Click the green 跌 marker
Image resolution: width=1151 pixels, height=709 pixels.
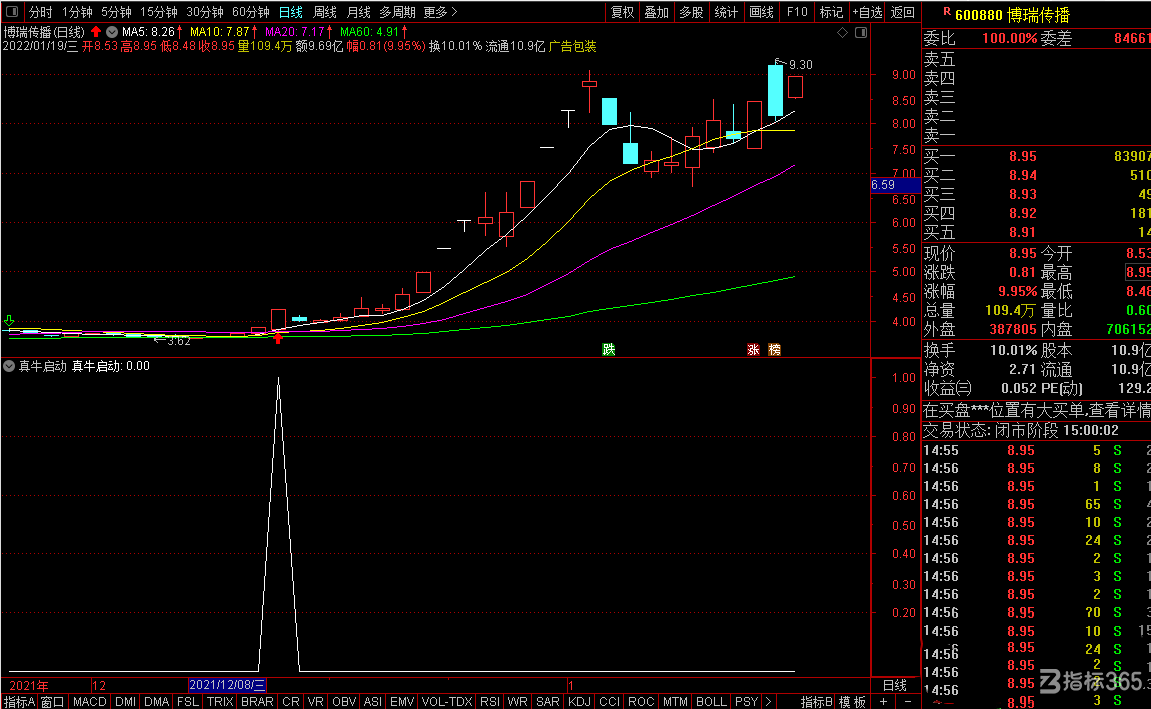tap(609, 349)
